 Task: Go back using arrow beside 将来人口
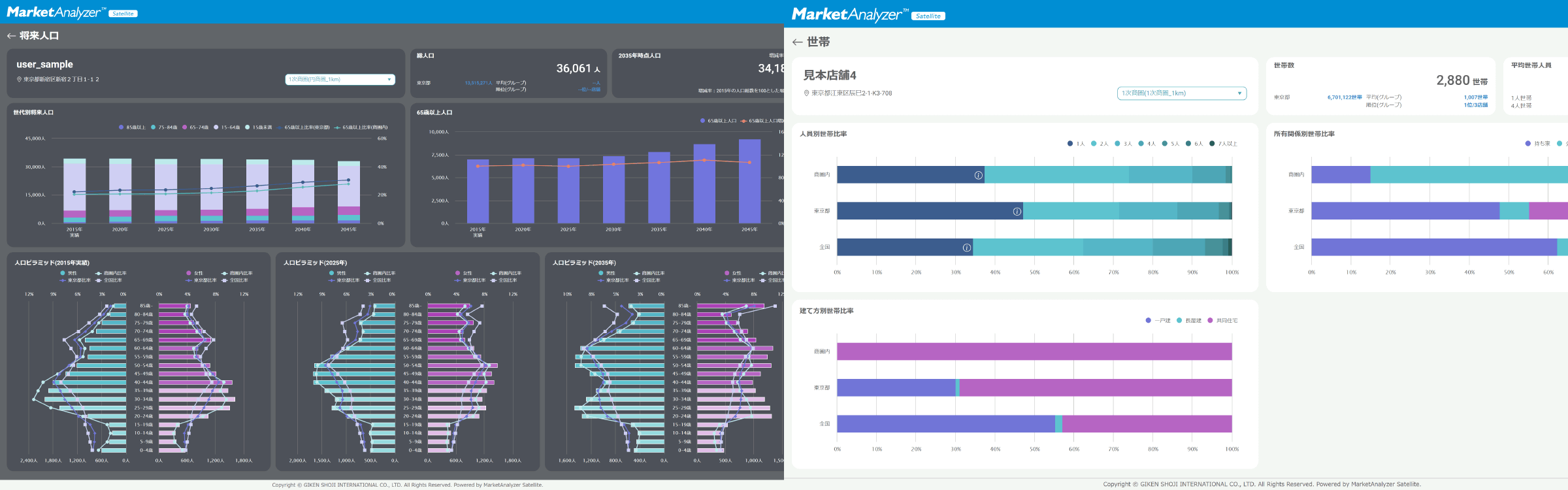(x=11, y=36)
